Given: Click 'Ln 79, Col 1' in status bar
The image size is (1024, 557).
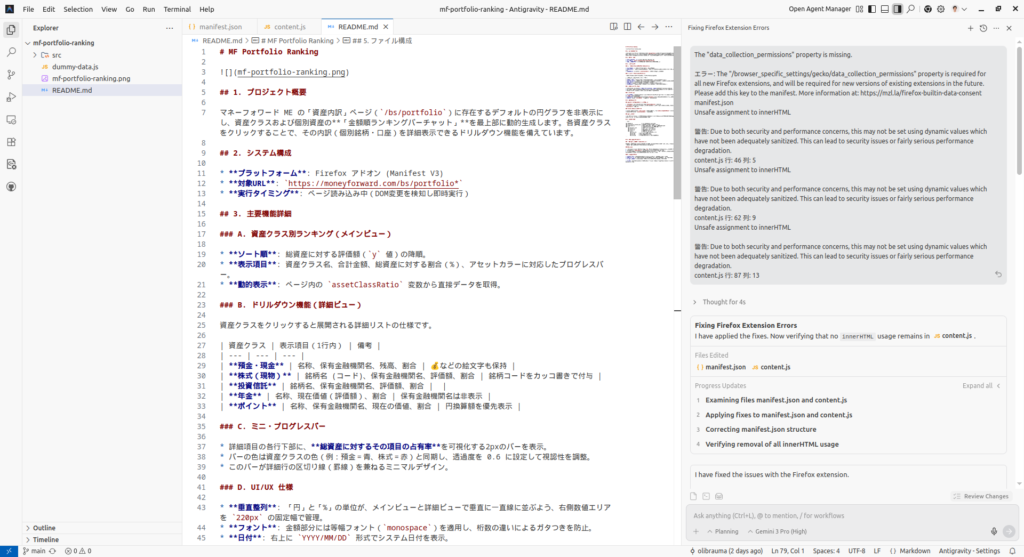Looking at the screenshot, I should 788,551.
